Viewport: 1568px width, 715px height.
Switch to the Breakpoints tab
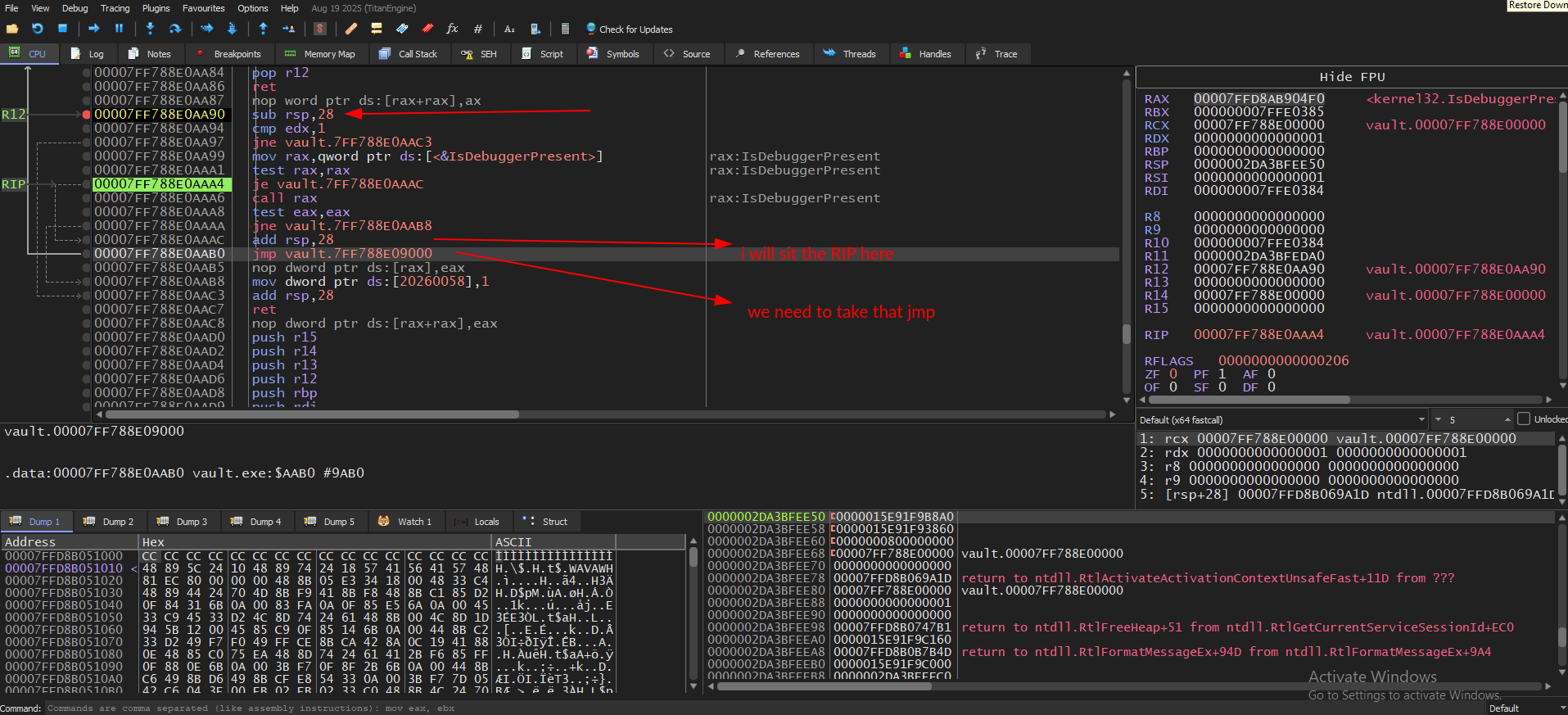click(229, 54)
